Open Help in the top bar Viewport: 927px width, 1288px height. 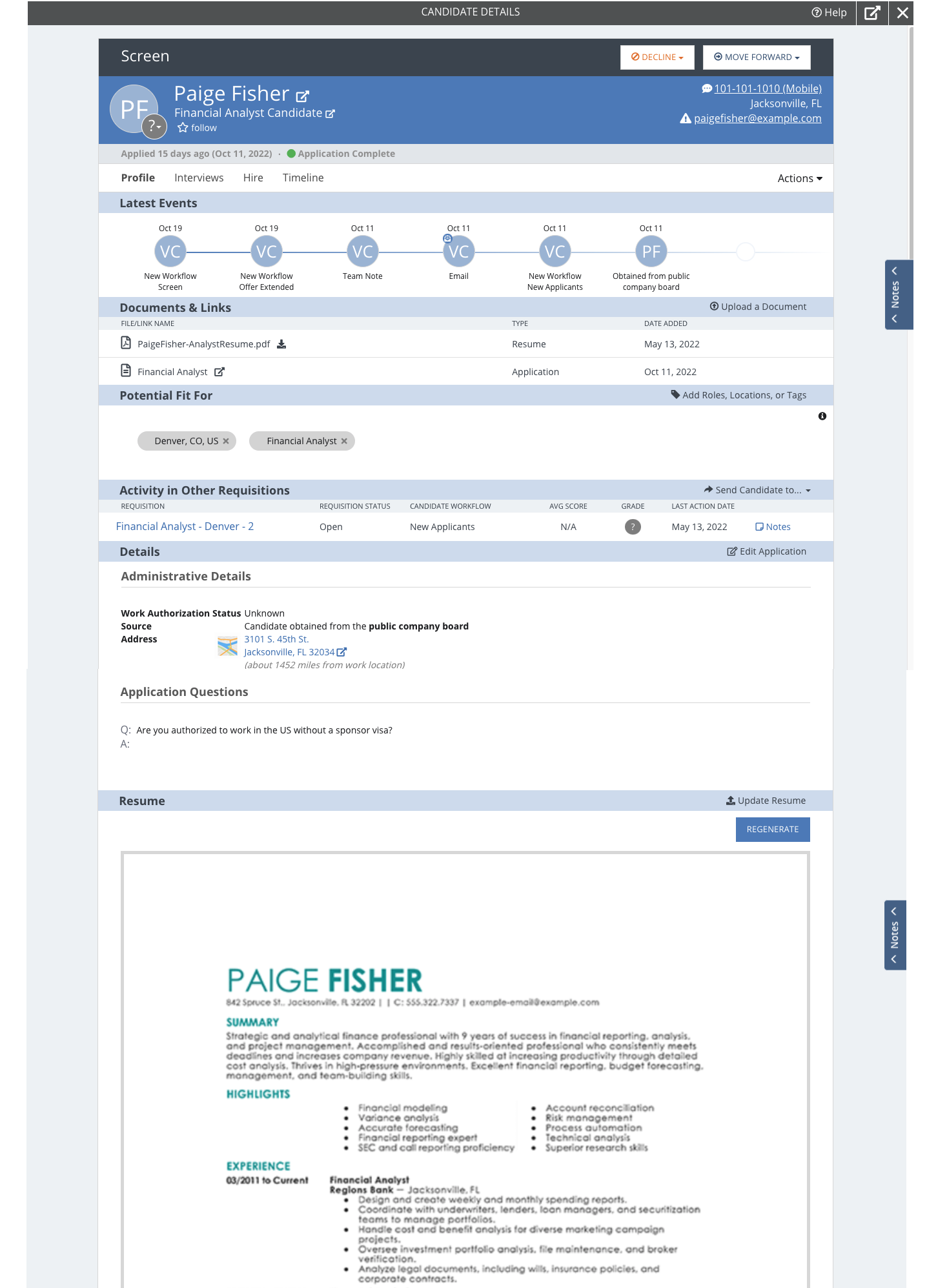point(829,12)
